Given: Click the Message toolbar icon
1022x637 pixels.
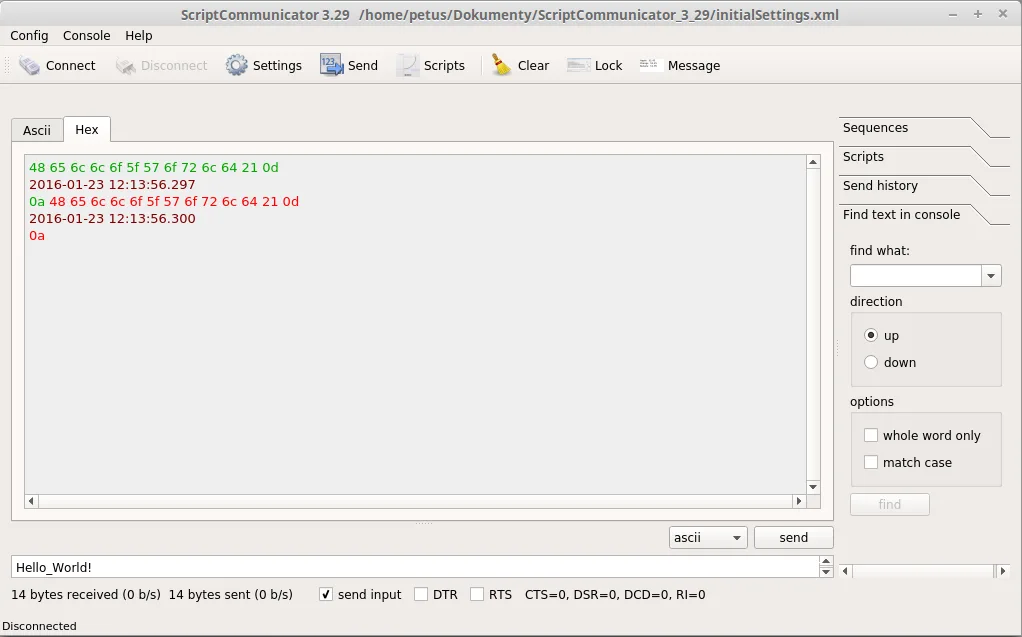Looking at the screenshot, I should coord(651,65).
